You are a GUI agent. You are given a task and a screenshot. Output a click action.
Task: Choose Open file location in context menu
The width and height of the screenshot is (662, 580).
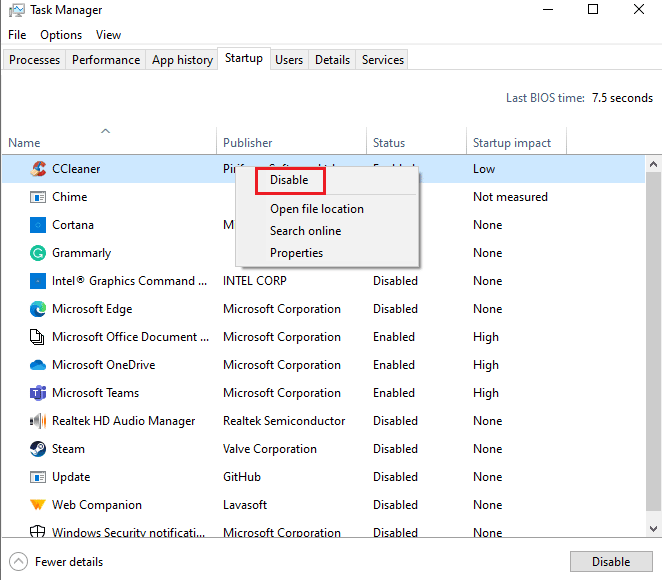[317, 209]
